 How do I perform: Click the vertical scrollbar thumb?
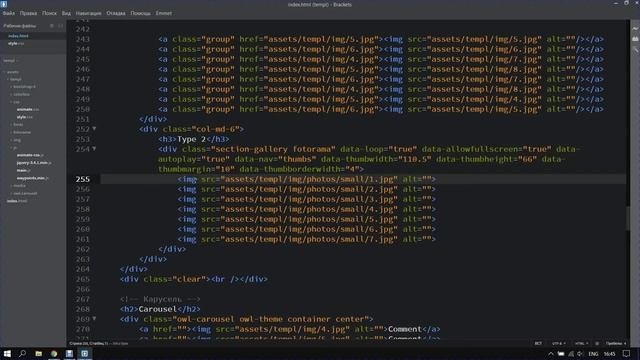click(629, 219)
